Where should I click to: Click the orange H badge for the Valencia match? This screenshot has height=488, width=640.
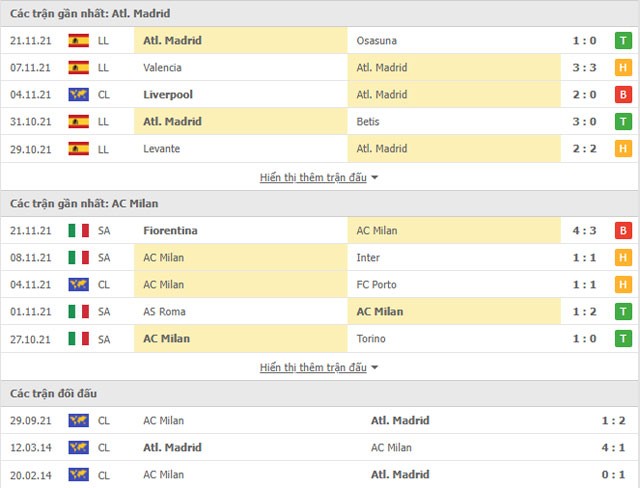(x=623, y=67)
